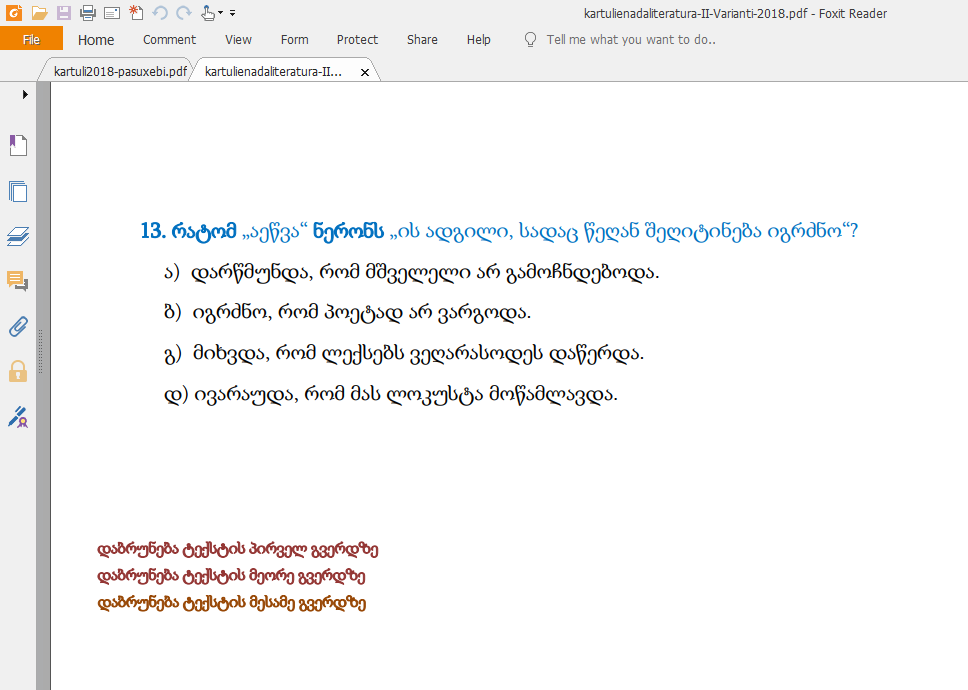Screen dimensions: 968x690
Task: Click the quick print icon
Action: (x=112, y=13)
